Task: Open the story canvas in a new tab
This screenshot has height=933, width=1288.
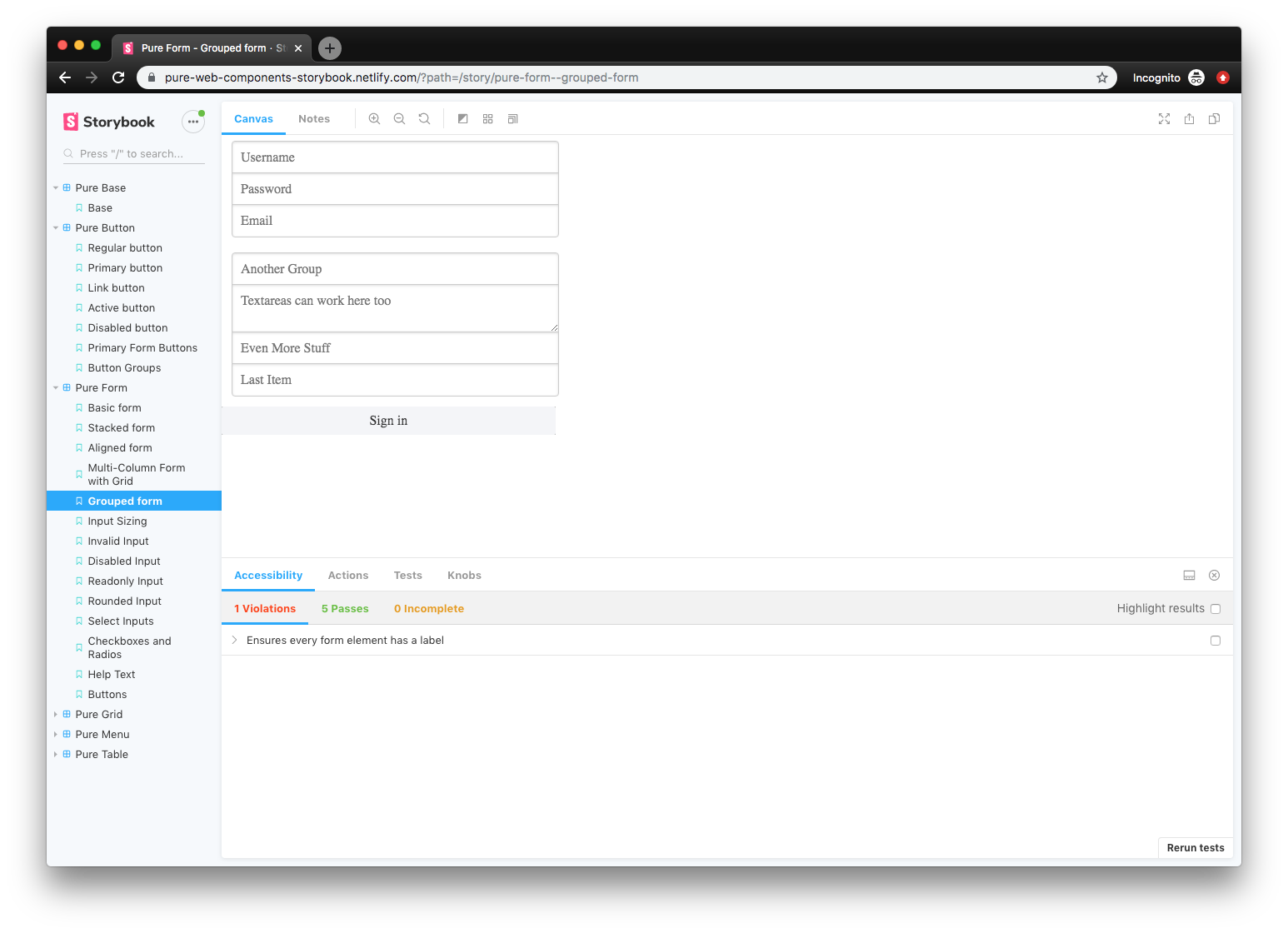Action: [x=1189, y=118]
